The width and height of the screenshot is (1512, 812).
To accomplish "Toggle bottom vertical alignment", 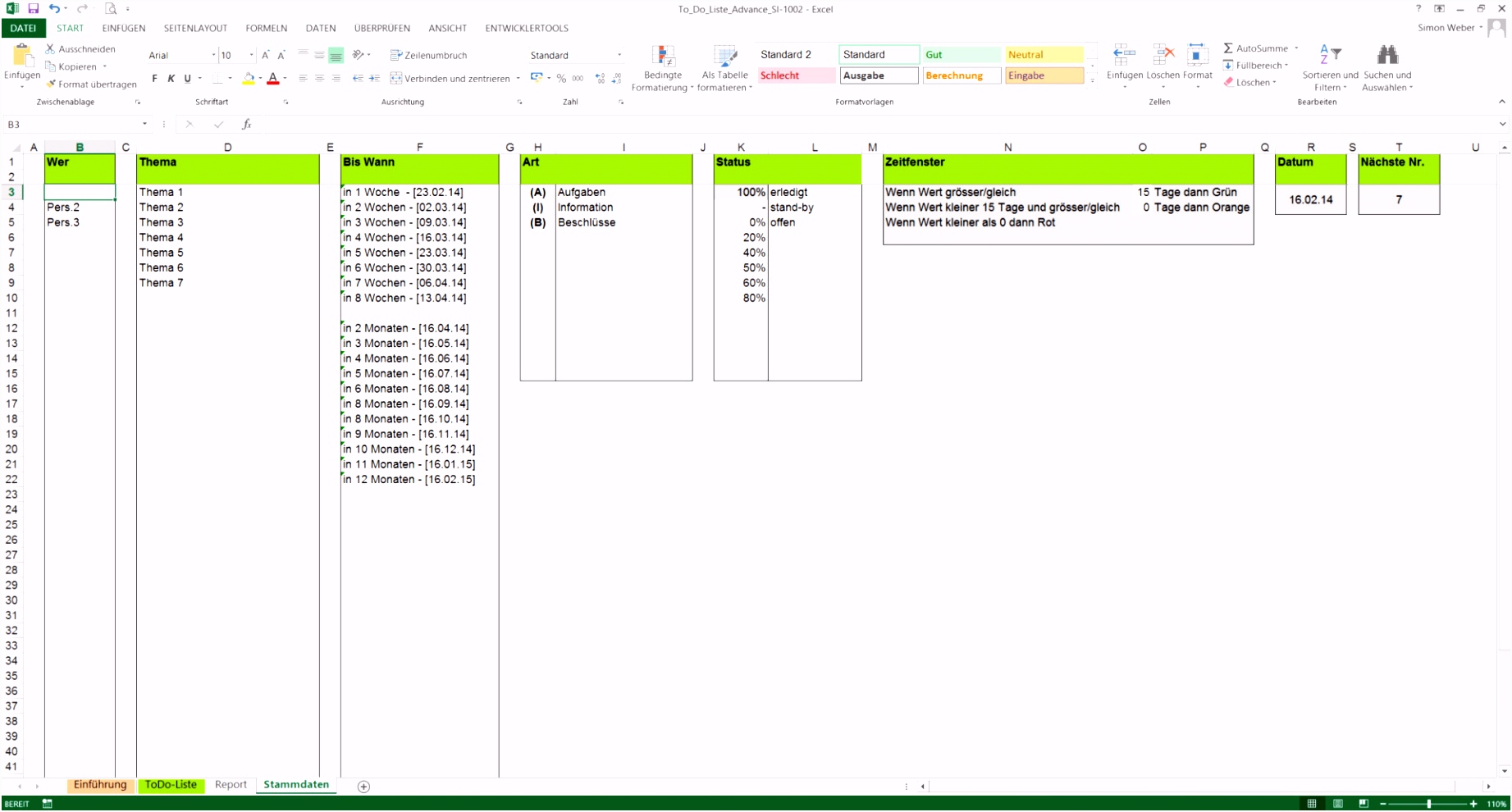I will coord(336,55).
